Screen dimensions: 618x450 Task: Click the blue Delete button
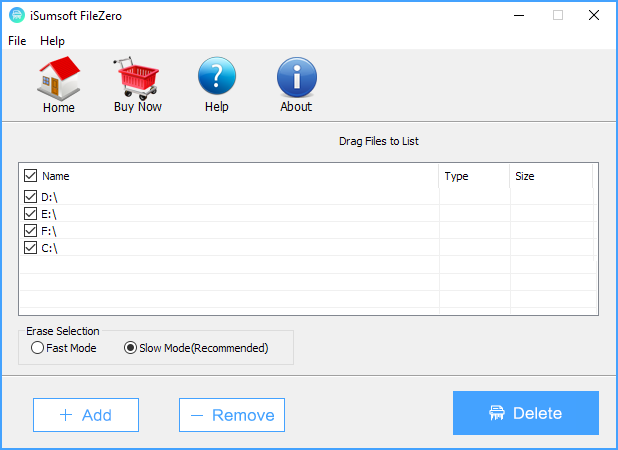point(526,413)
